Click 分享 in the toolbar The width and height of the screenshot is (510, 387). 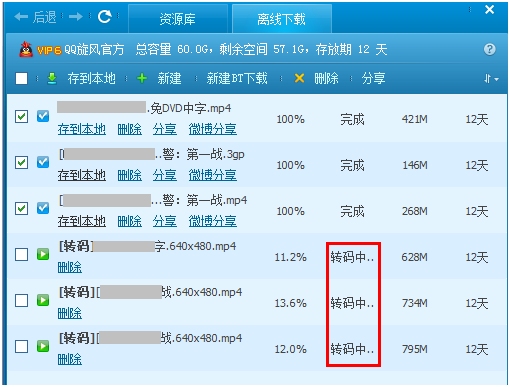(x=373, y=79)
